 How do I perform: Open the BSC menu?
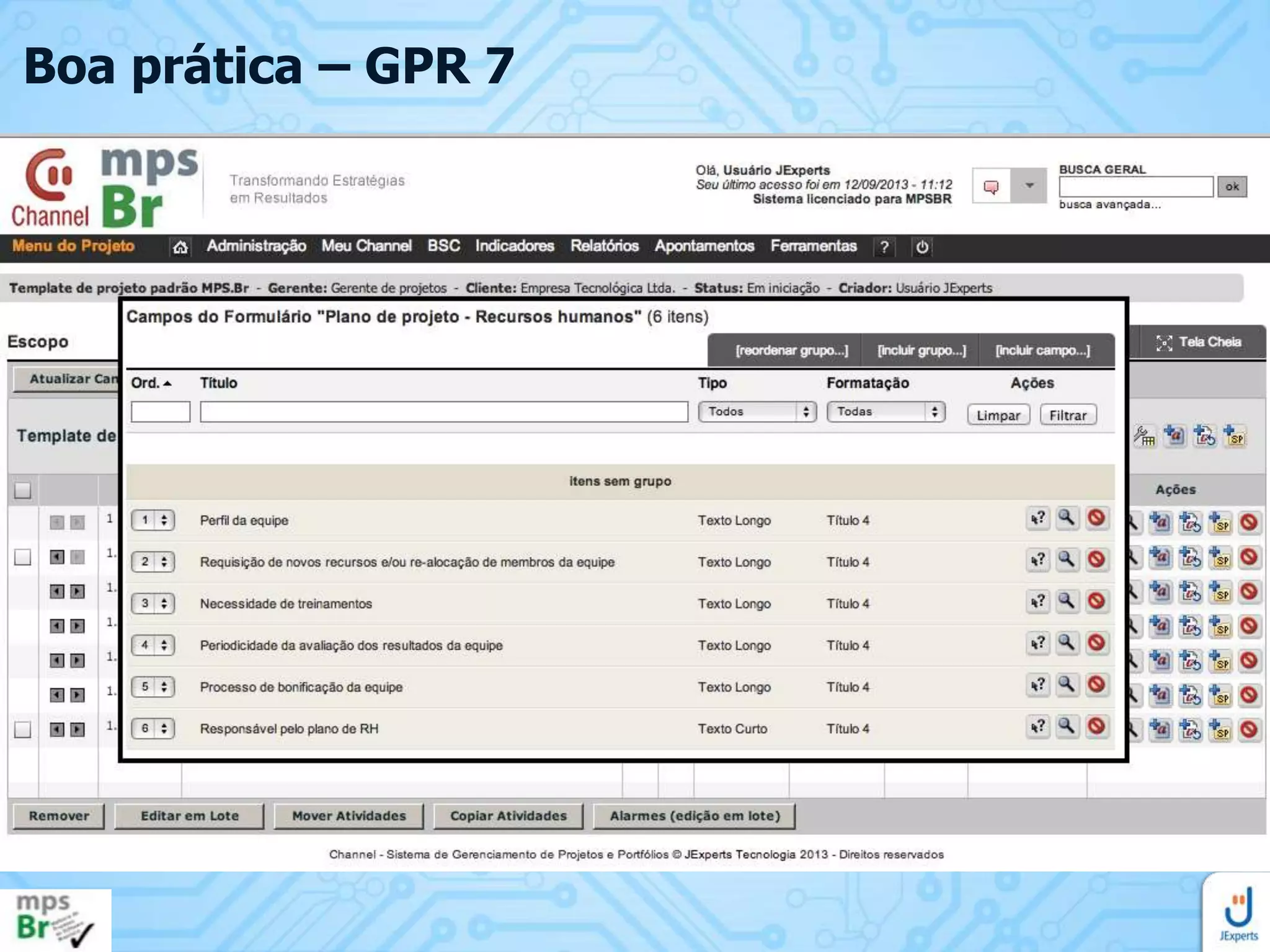point(443,246)
